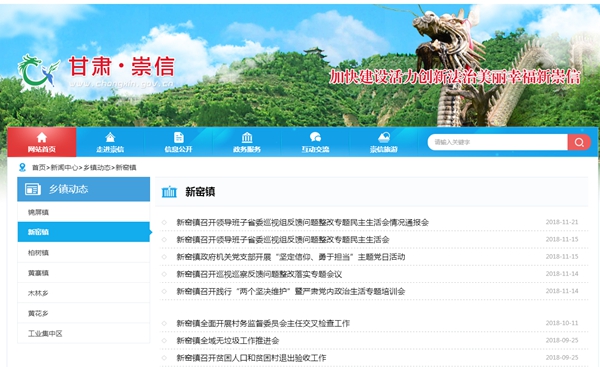Screen dimensions: 600x367
Task: Select the 崇信旅游 tourism navigation item
Action: tap(384, 142)
